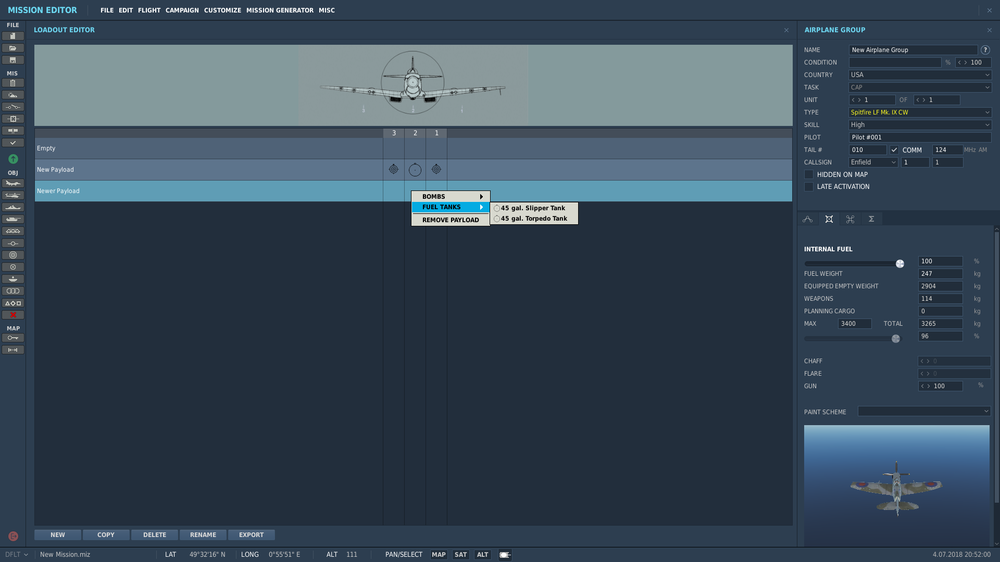Open the Type dropdown Spitfire LF Mk. IX CW
Viewport: 1000px width, 562px height.
click(920, 112)
